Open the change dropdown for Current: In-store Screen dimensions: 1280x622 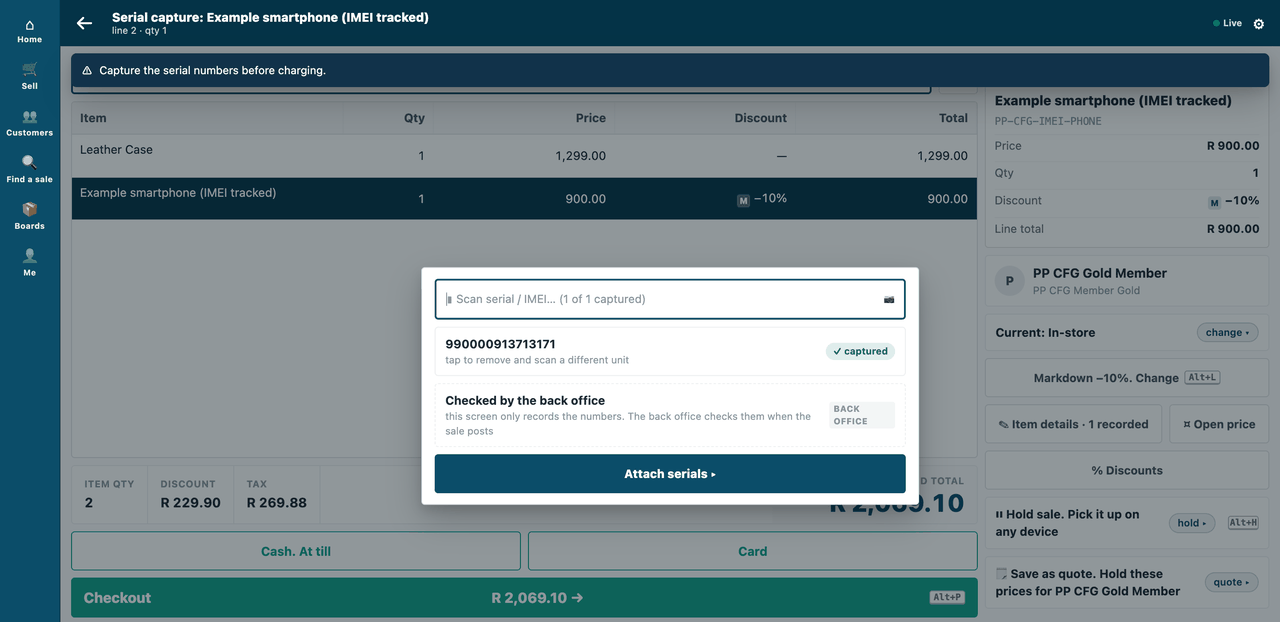pyautogui.click(x=1227, y=333)
